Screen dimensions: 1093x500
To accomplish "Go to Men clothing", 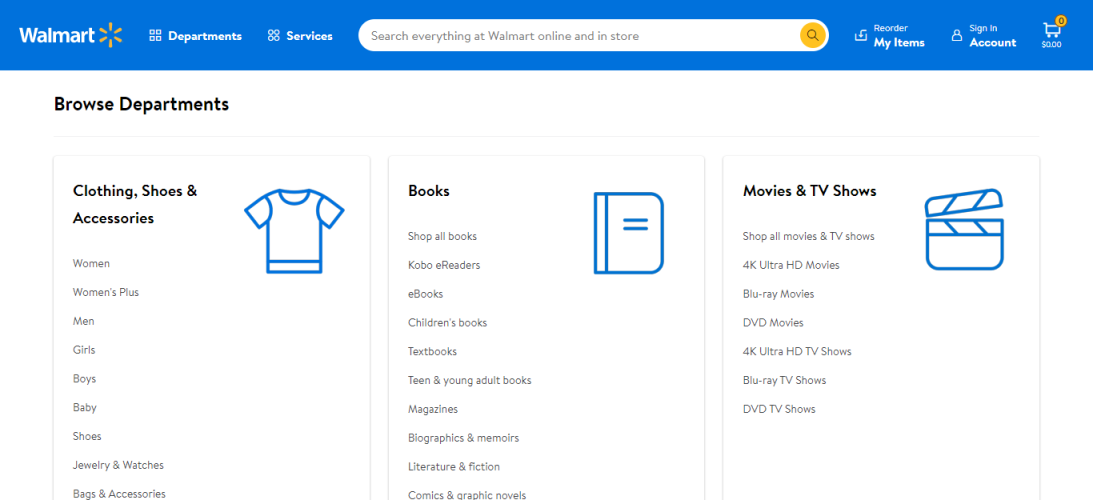I will coord(84,321).
